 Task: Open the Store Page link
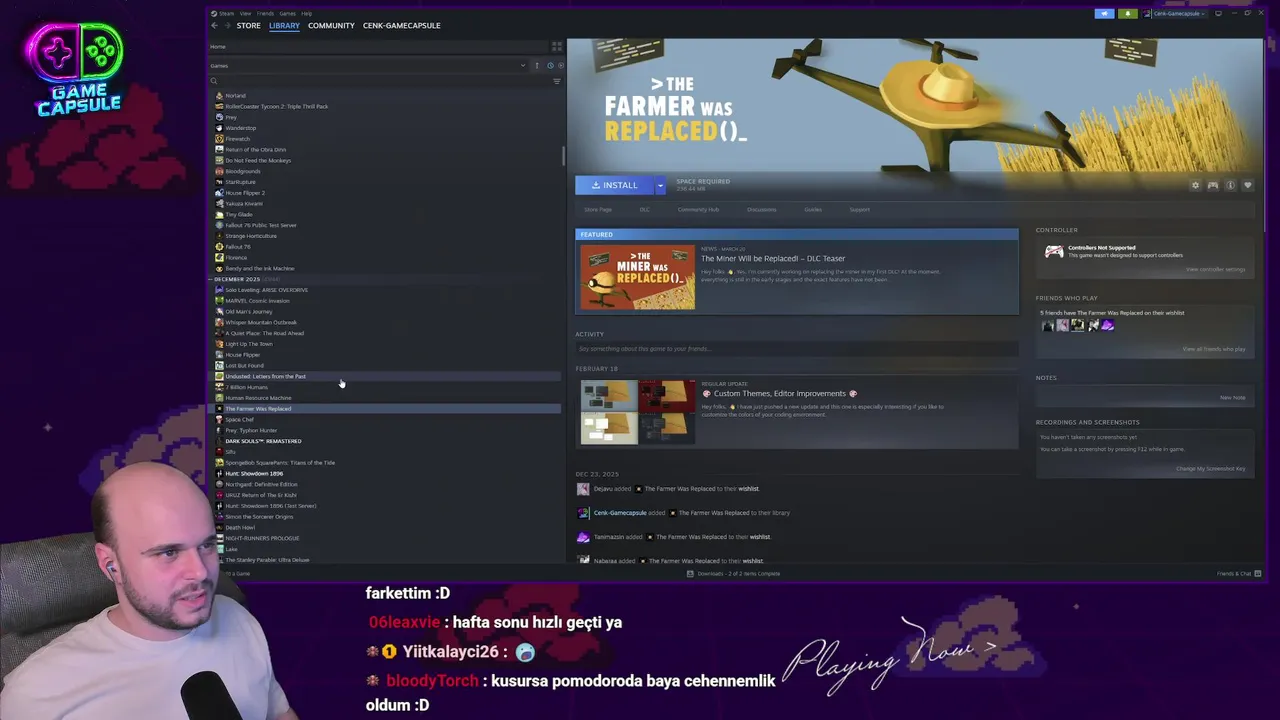[x=598, y=210]
